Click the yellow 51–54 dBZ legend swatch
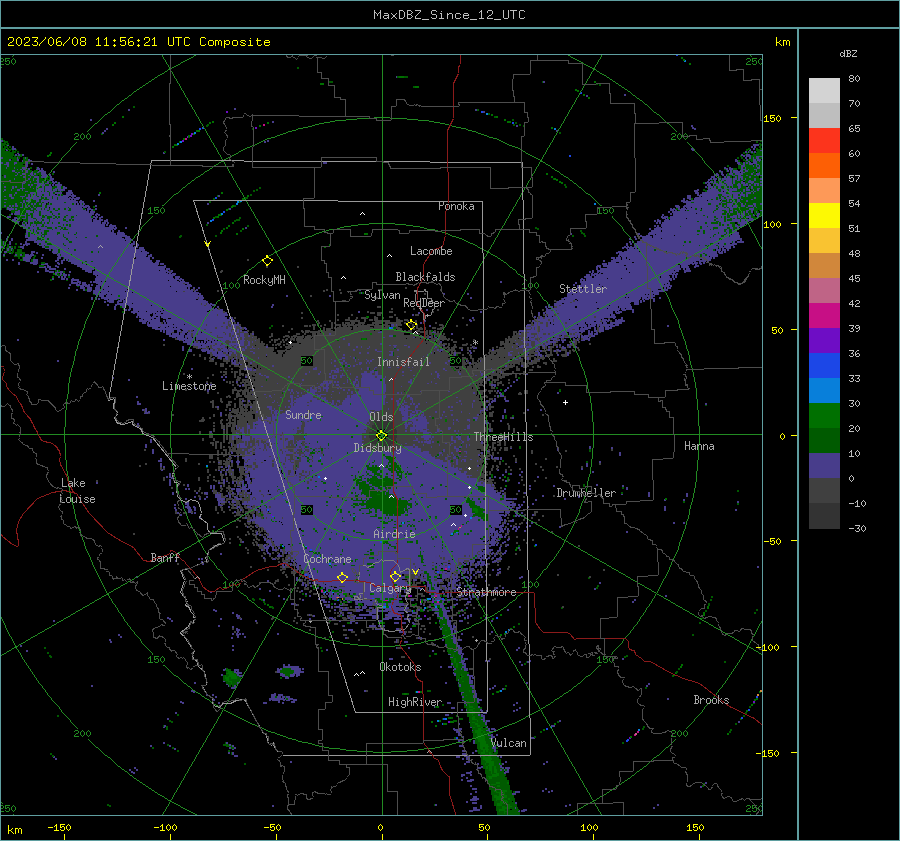Screen dimensions: 900x841 point(824,216)
